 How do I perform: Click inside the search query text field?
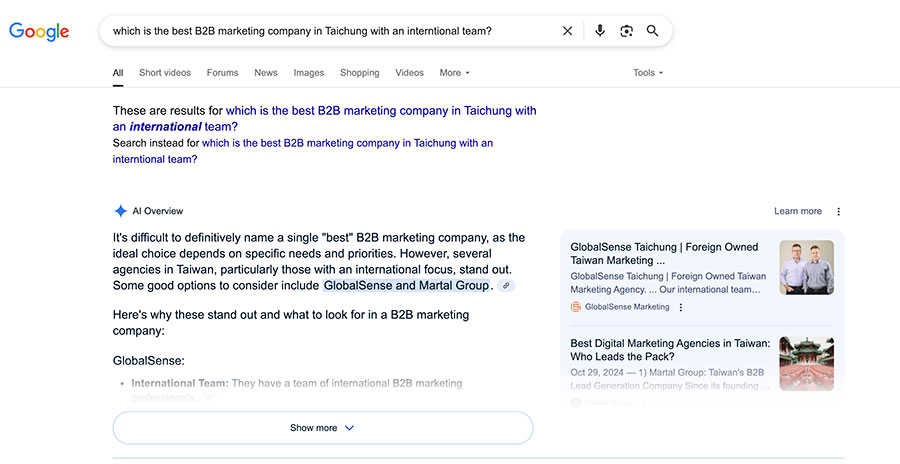coord(320,31)
